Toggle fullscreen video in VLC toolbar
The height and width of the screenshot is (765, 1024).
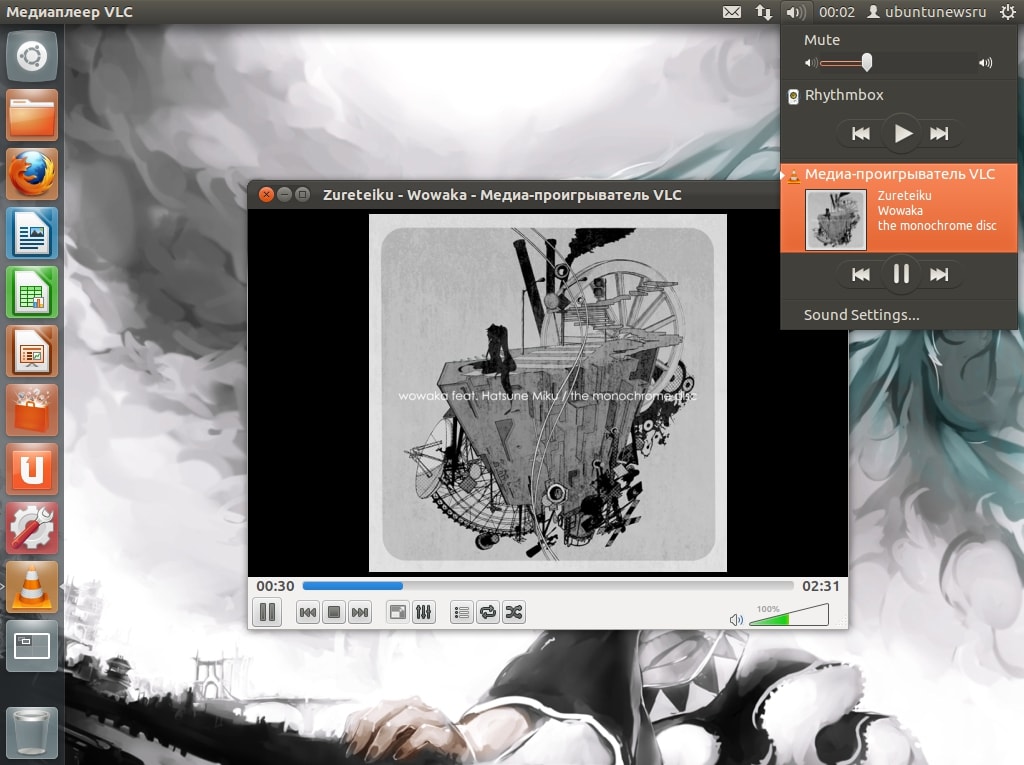tap(397, 612)
